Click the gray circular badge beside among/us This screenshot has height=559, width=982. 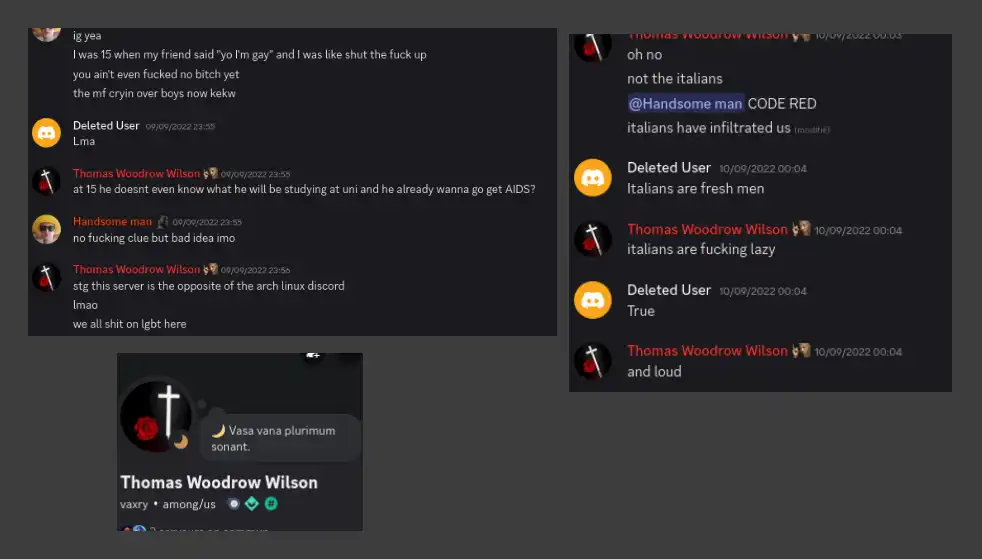[233, 504]
